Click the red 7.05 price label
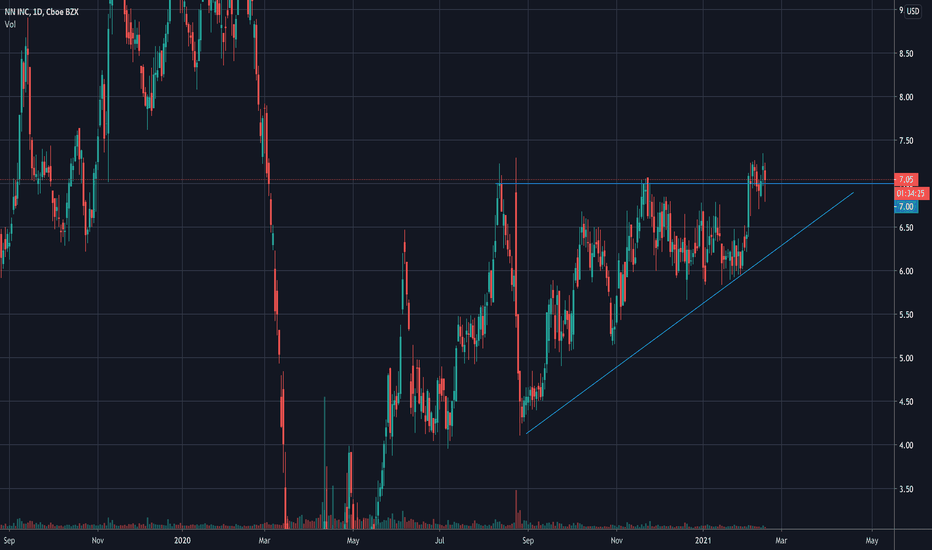Screen dimensions: 932x550 tap(906, 179)
